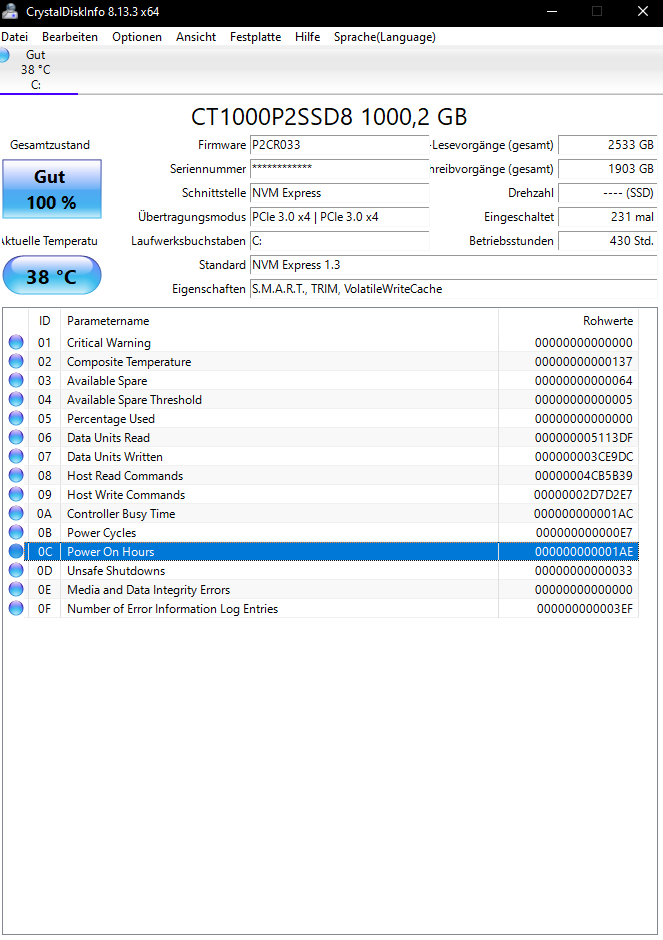Viewport: 663px width, 940px height.
Task: Open the Hilfe menu
Action: click(308, 37)
